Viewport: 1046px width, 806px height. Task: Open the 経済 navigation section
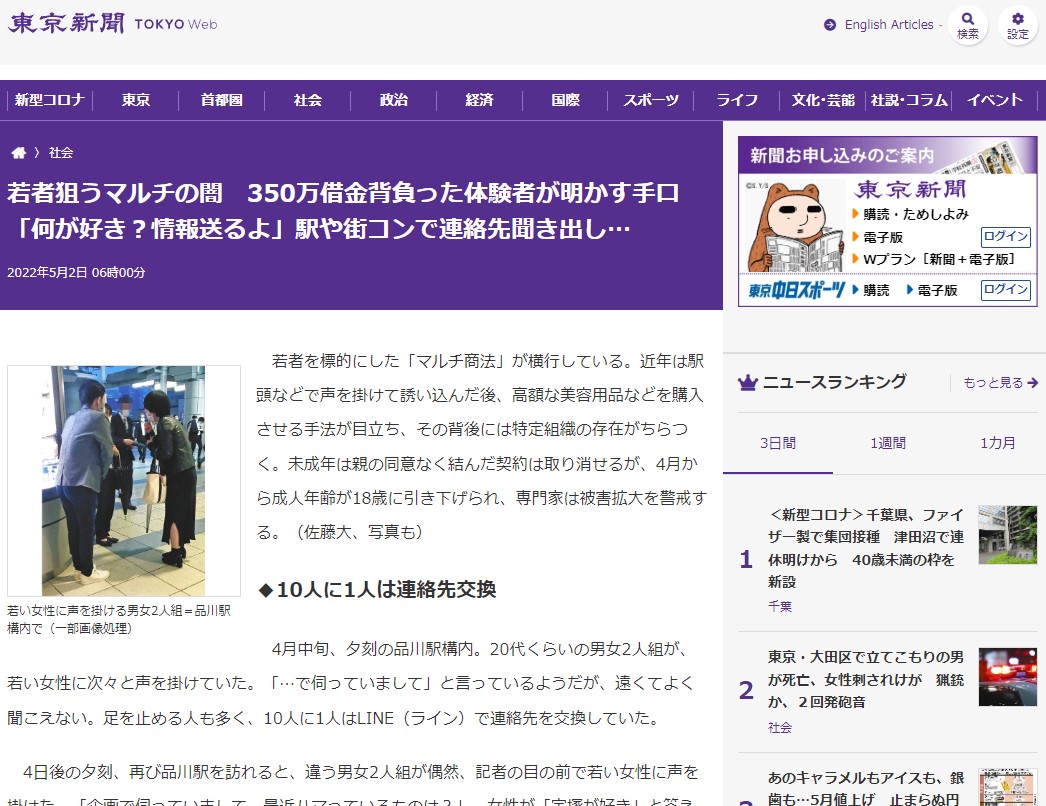[479, 100]
